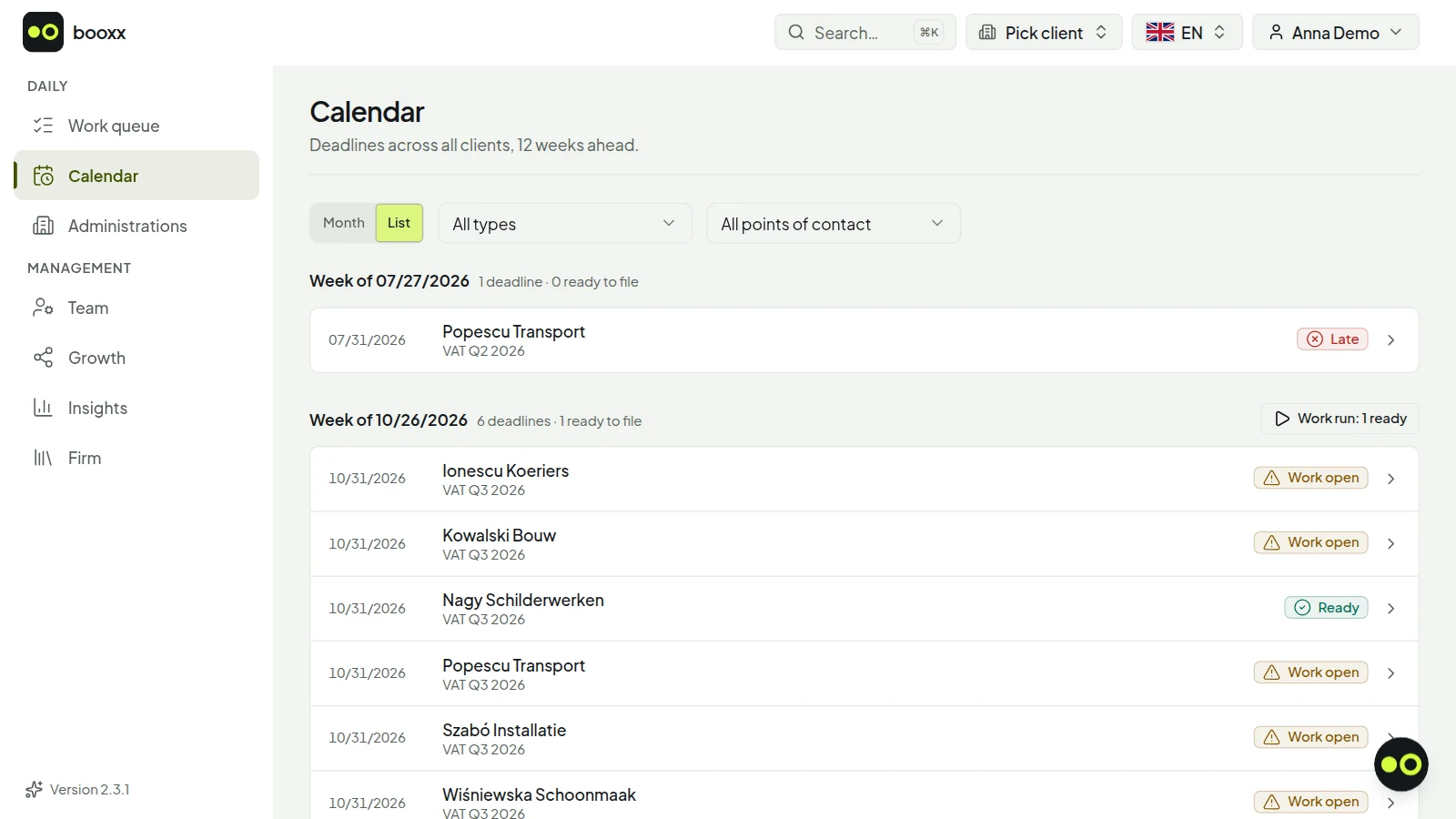The height and width of the screenshot is (819, 1456).
Task: Expand the Wiśniewska Schoonmaak row chevron
Action: pos(1390,803)
